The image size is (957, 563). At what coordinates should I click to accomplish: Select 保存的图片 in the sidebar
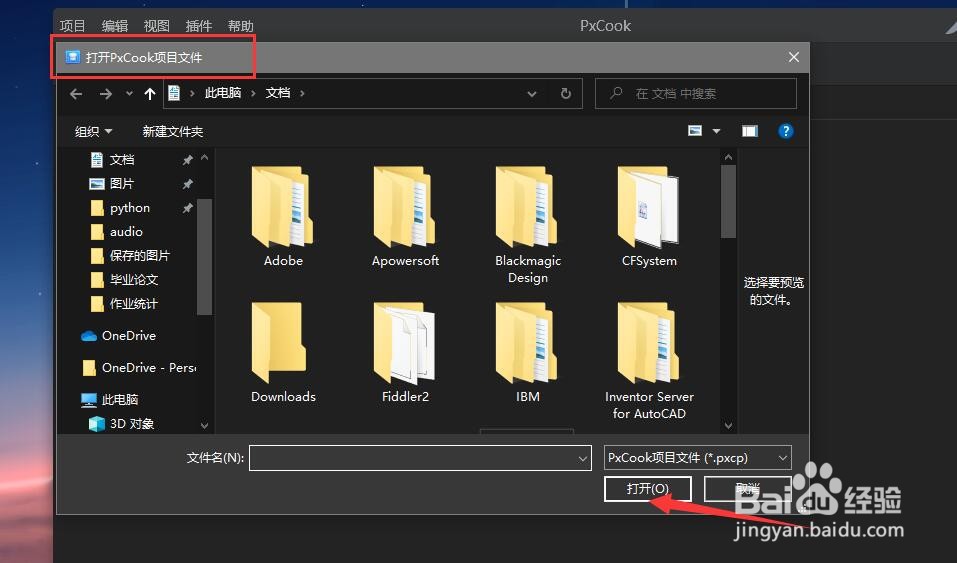click(140, 256)
